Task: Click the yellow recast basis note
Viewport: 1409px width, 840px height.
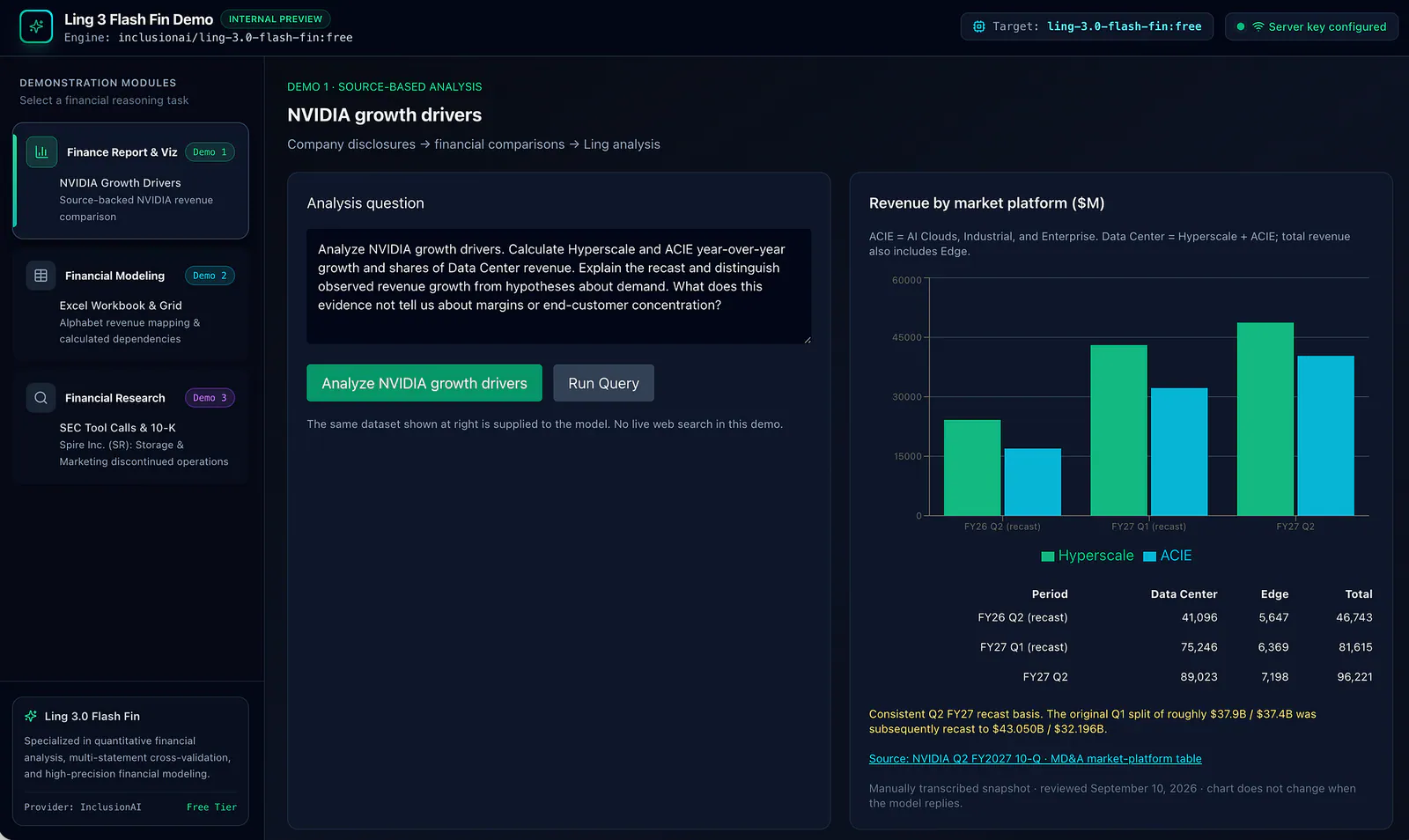Action: click(1092, 721)
